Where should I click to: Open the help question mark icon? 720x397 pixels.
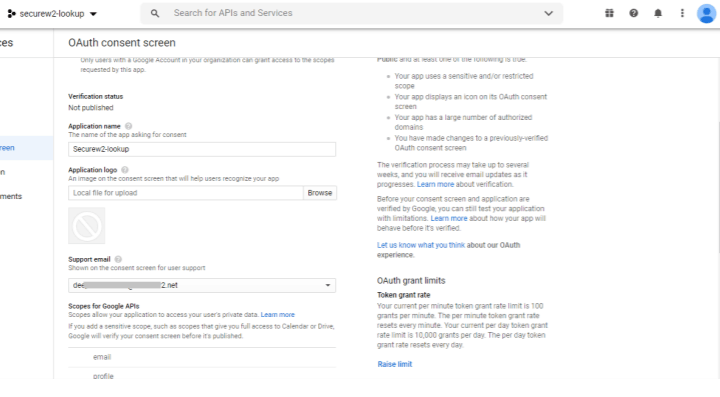634,13
